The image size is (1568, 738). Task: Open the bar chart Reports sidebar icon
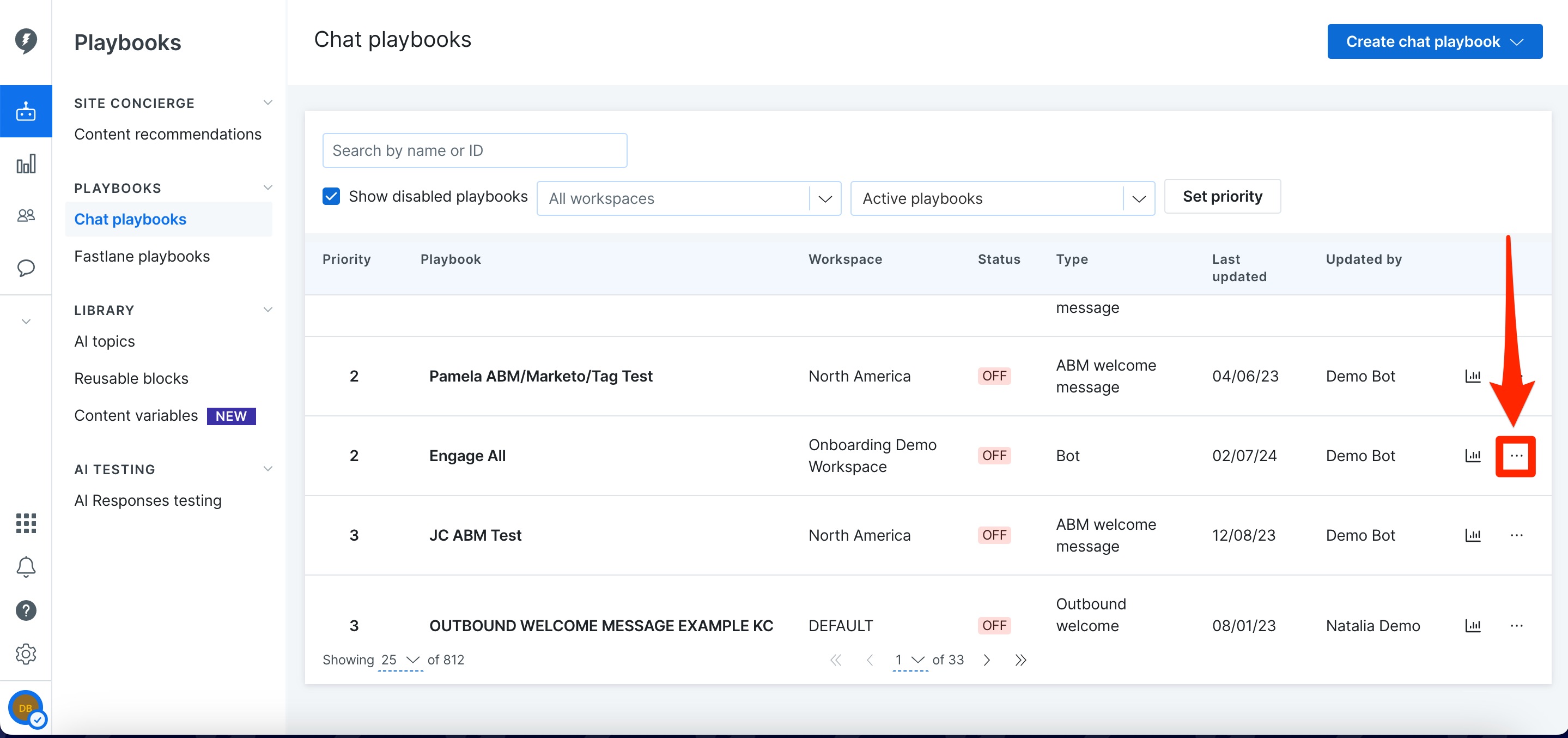(x=26, y=163)
